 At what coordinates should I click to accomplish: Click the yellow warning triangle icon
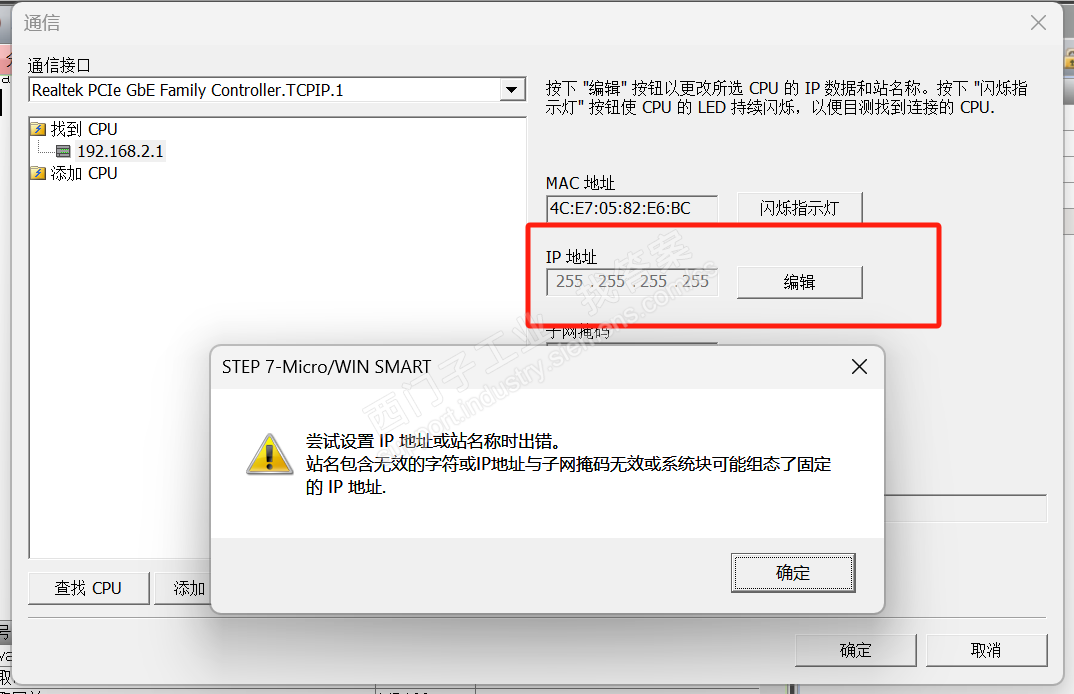click(270, 454)
